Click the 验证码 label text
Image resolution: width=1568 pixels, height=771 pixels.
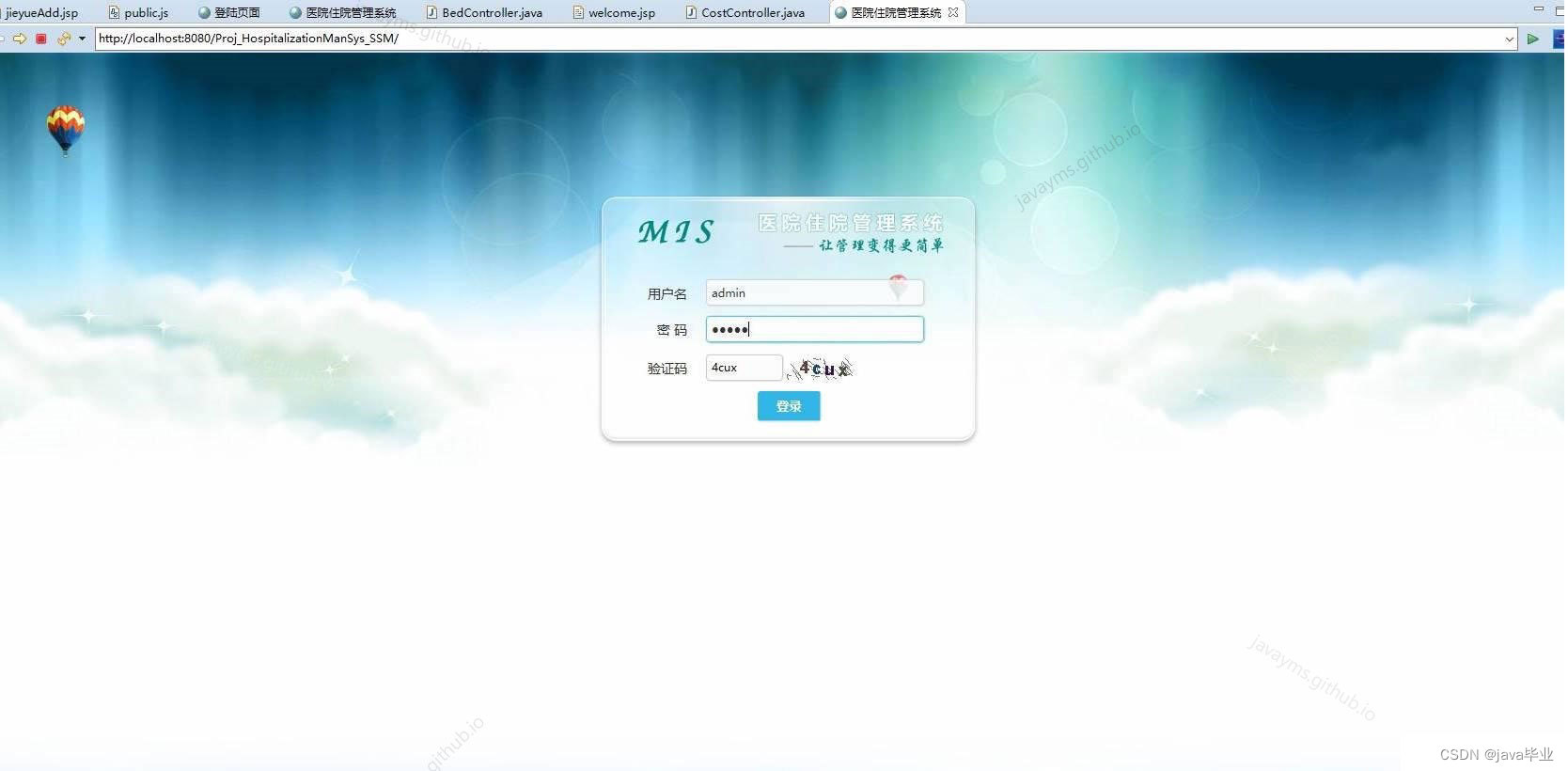[666, 369]
